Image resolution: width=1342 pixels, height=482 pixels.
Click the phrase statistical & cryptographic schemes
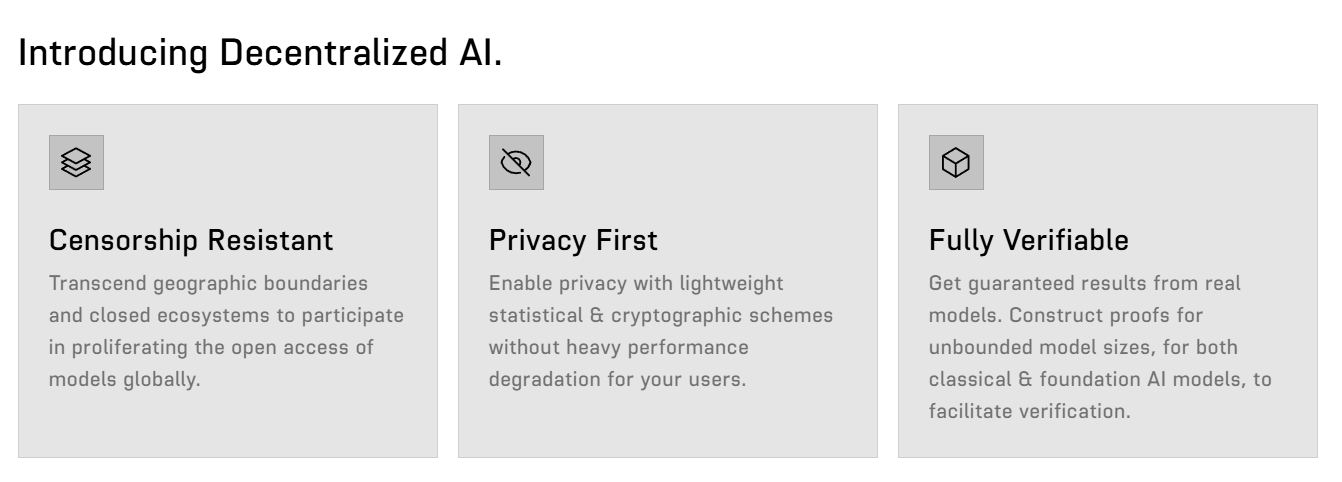point(661,316)
